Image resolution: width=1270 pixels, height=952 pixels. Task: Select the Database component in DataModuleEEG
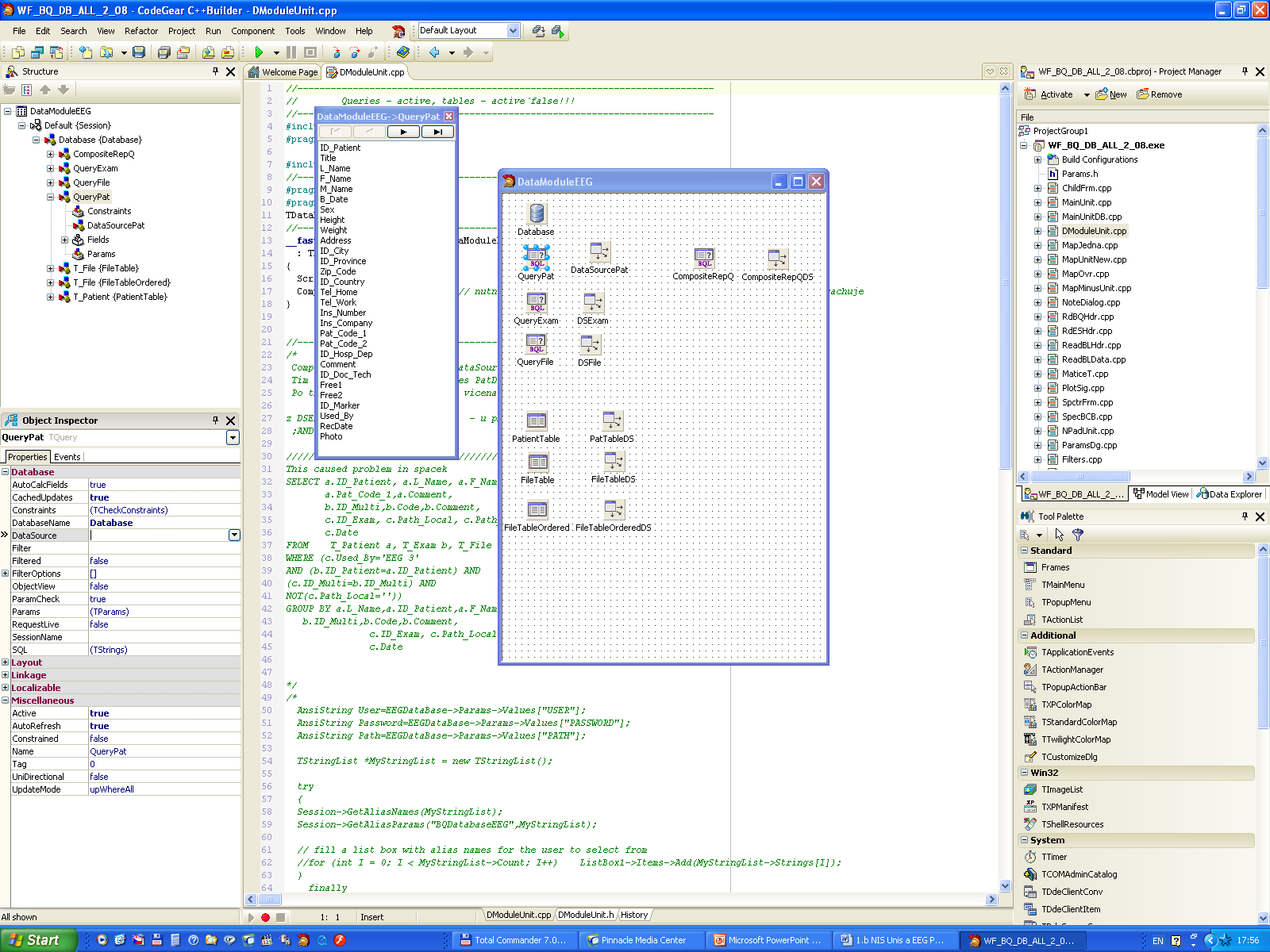[x=537, y=213]
